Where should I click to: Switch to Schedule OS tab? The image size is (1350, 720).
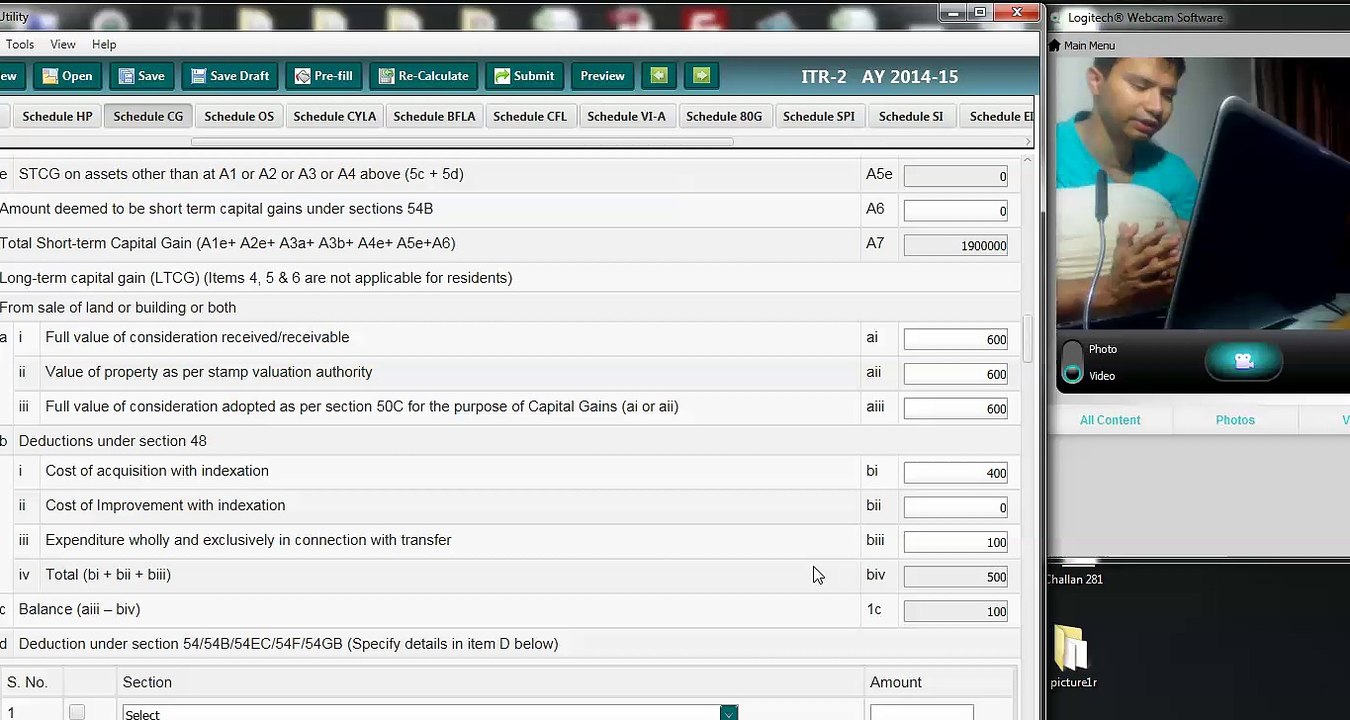(x=239, y=116)
